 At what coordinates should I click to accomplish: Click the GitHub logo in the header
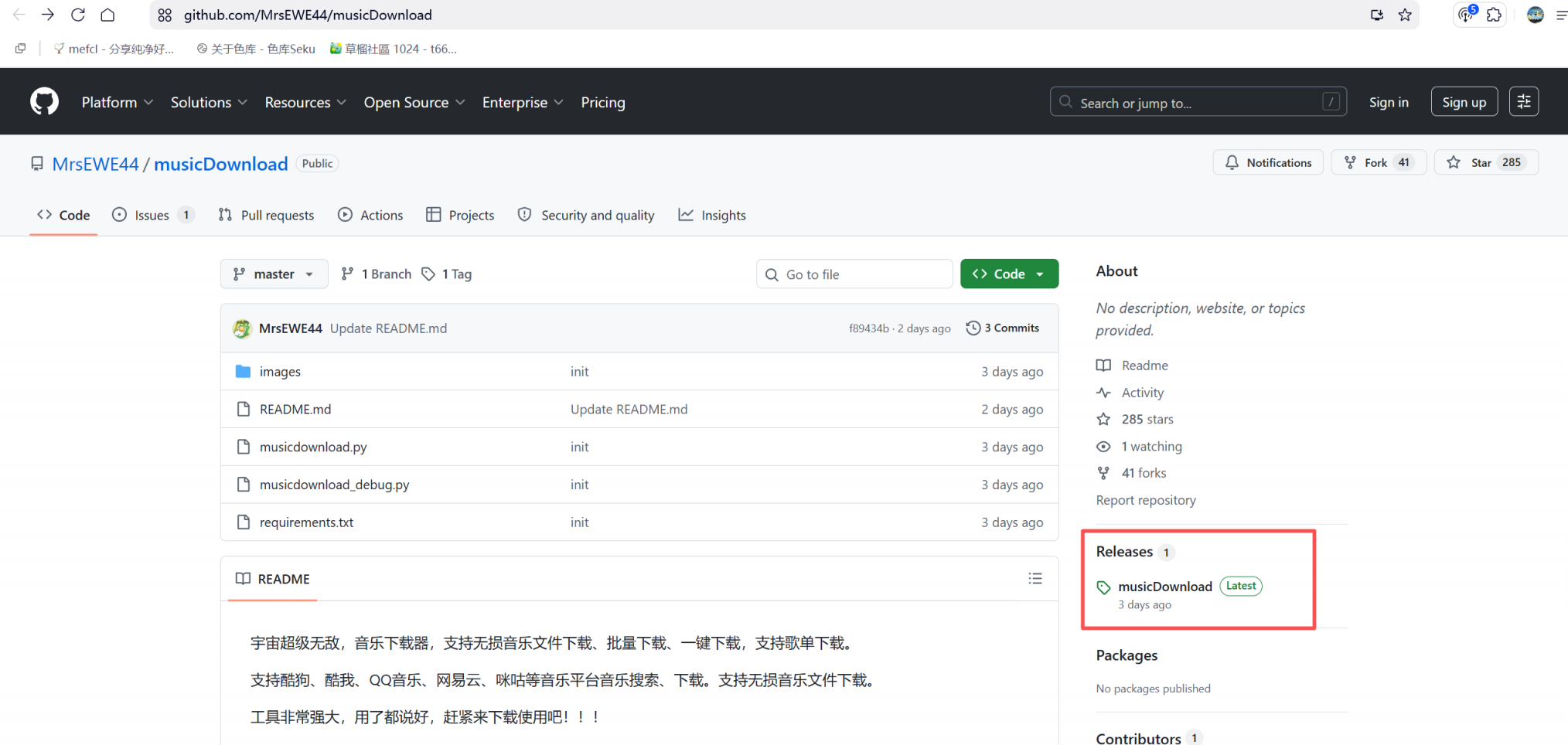click(x=44, y=102)
